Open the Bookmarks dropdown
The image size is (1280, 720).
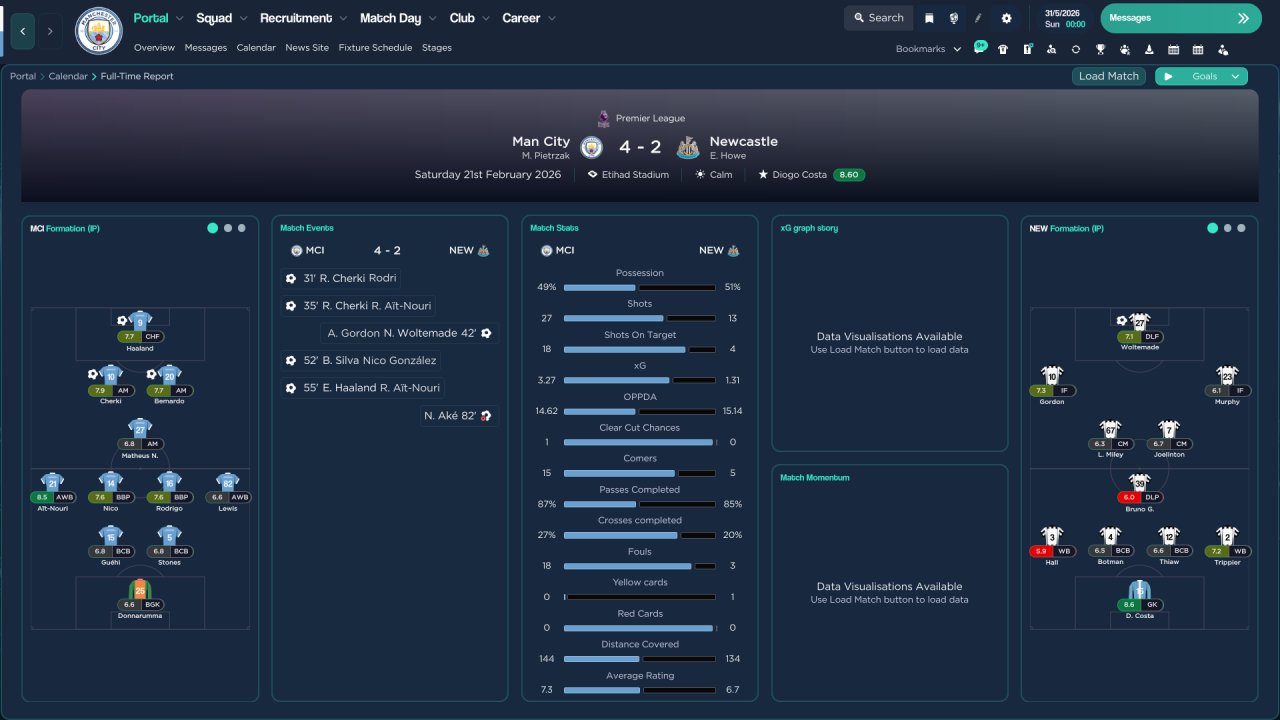point(929,49)
